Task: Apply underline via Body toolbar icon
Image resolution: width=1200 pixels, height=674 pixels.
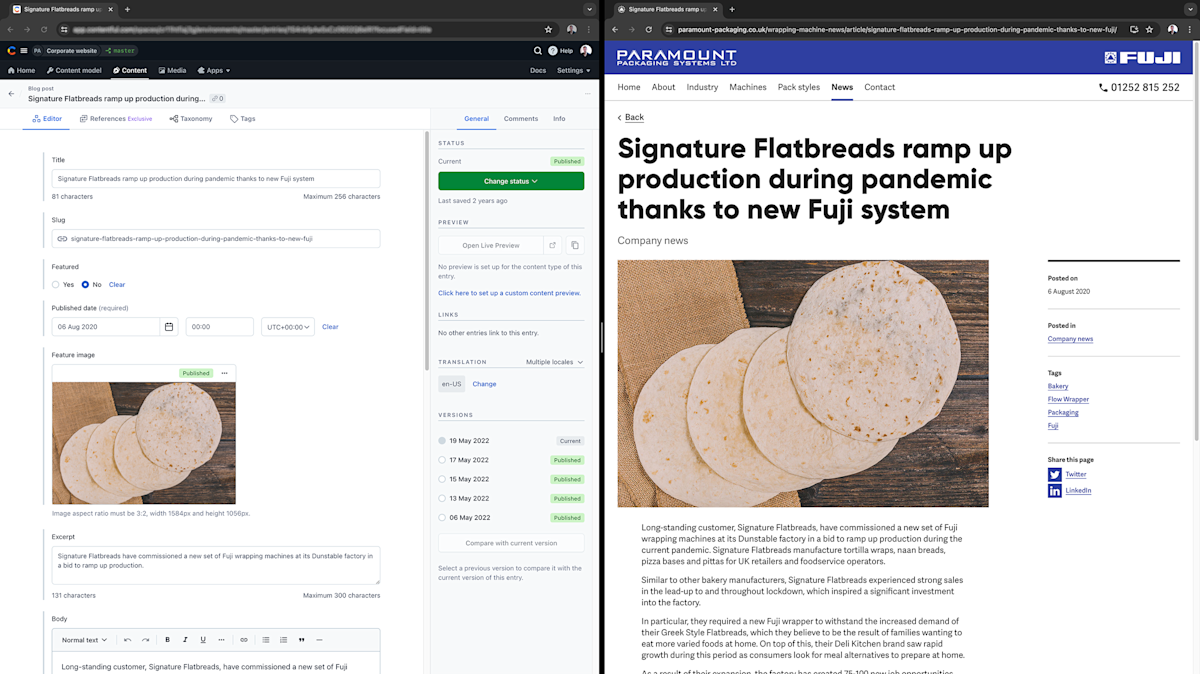Action: click(203, 640)
